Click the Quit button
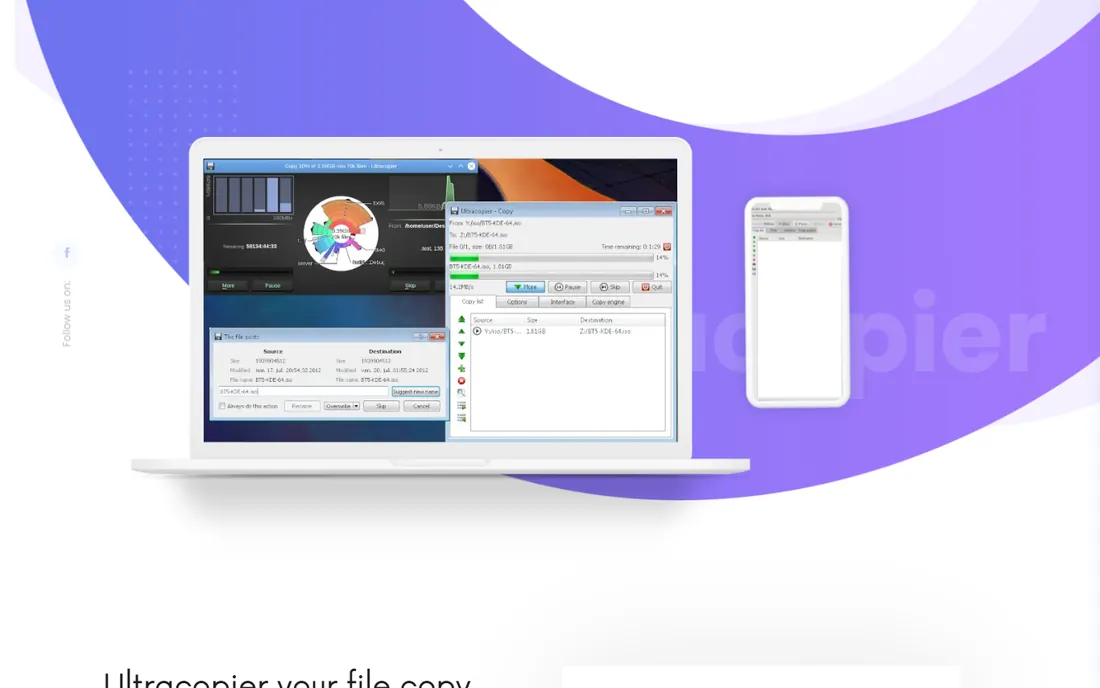1100x688 pixels. tap(652, 287)
